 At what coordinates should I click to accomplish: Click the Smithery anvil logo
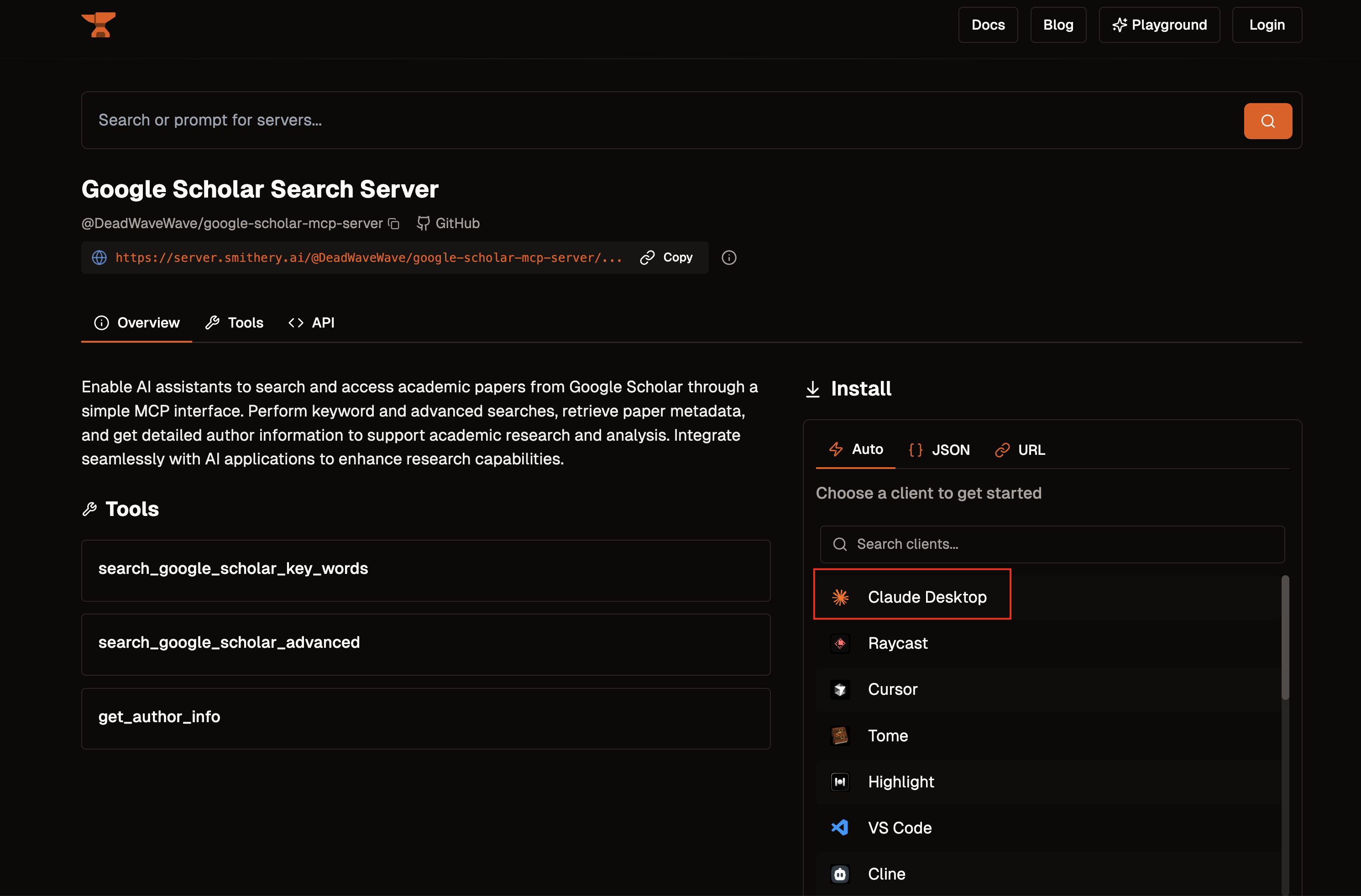point(99,25)
